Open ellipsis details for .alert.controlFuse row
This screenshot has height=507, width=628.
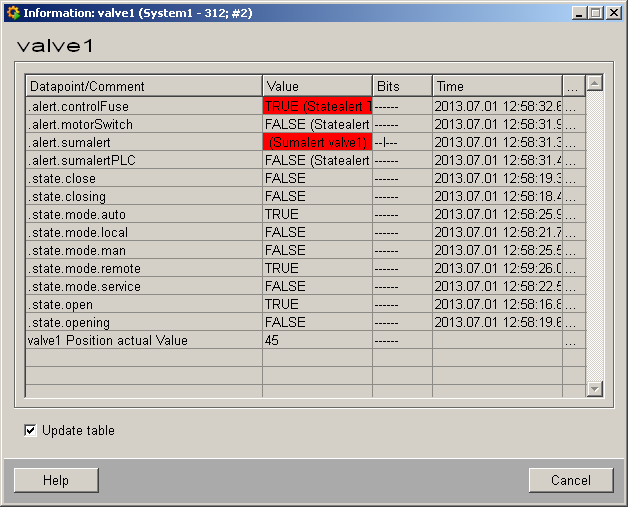click(574, 107)
